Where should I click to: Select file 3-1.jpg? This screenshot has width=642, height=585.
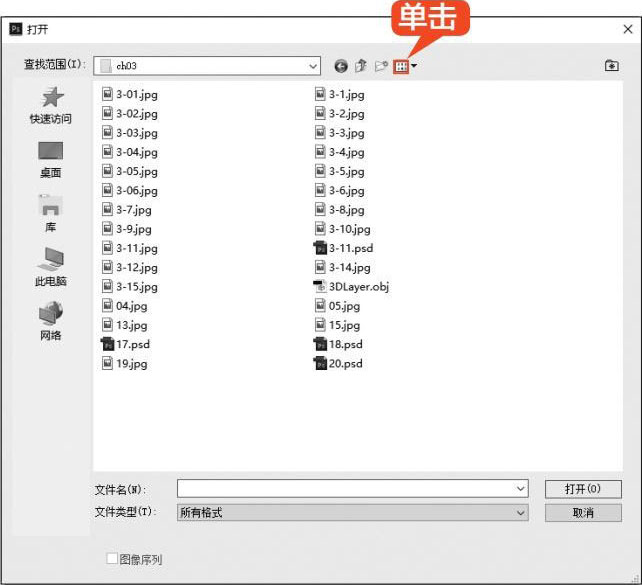click(339, 94)
